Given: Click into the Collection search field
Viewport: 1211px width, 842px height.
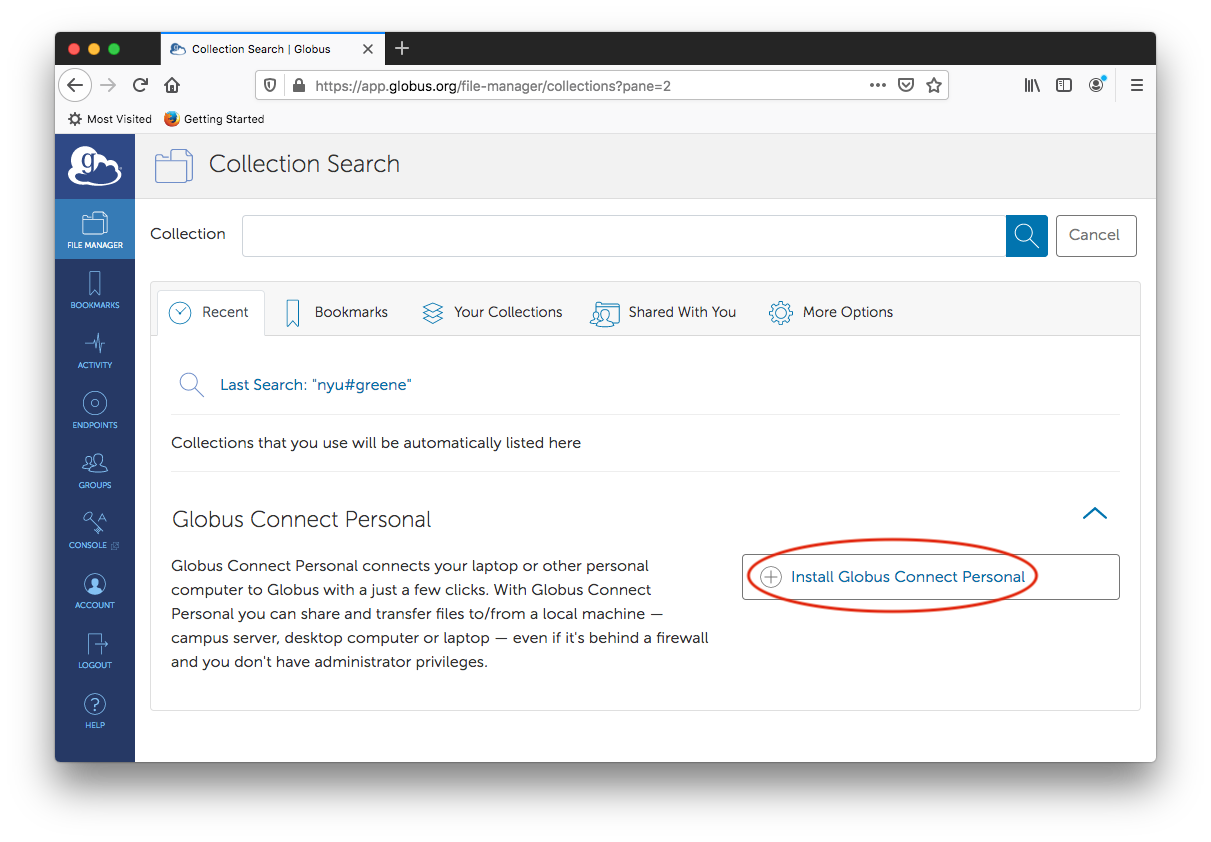Looking at the screenshot, I should 623,236.
